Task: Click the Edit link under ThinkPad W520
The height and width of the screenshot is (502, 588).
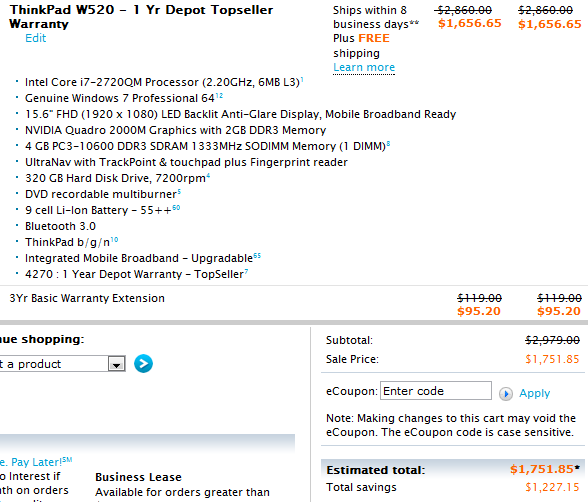Action: coord(36,38)
